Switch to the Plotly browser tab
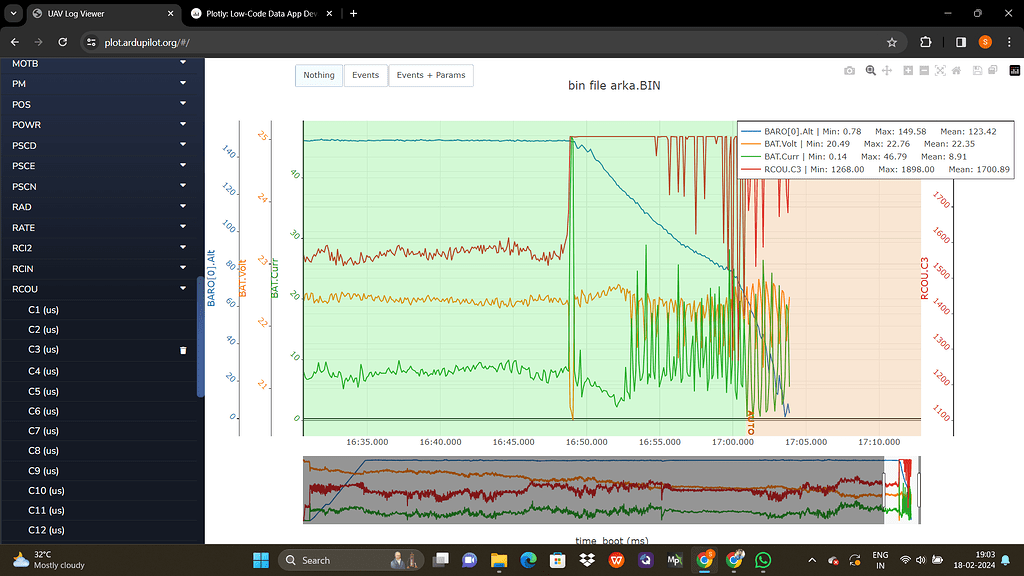 (260, 14)
